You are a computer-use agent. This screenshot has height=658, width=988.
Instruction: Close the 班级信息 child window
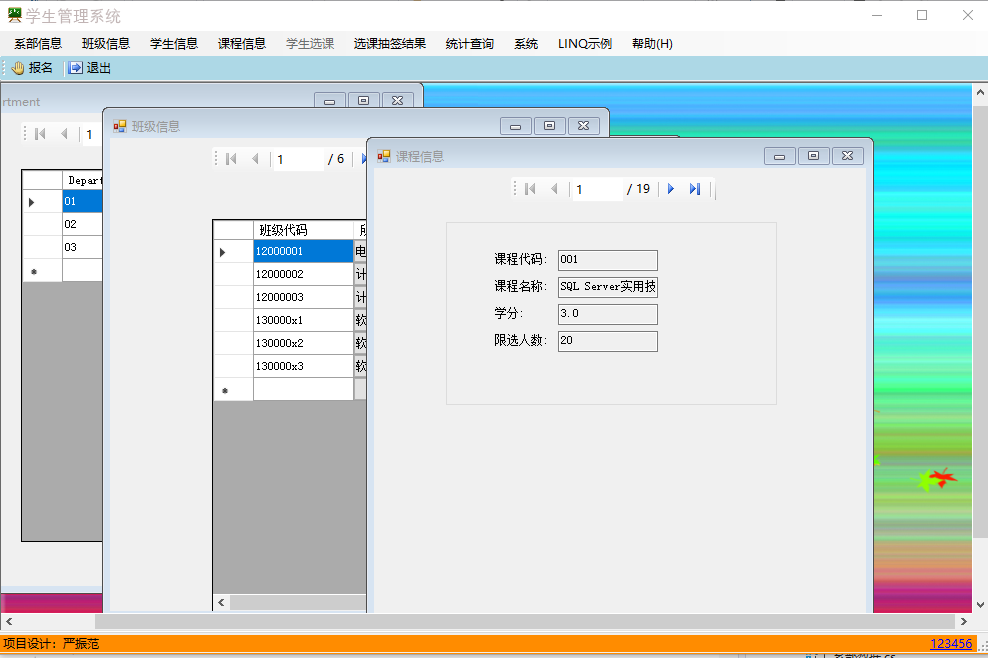(583, 126)
